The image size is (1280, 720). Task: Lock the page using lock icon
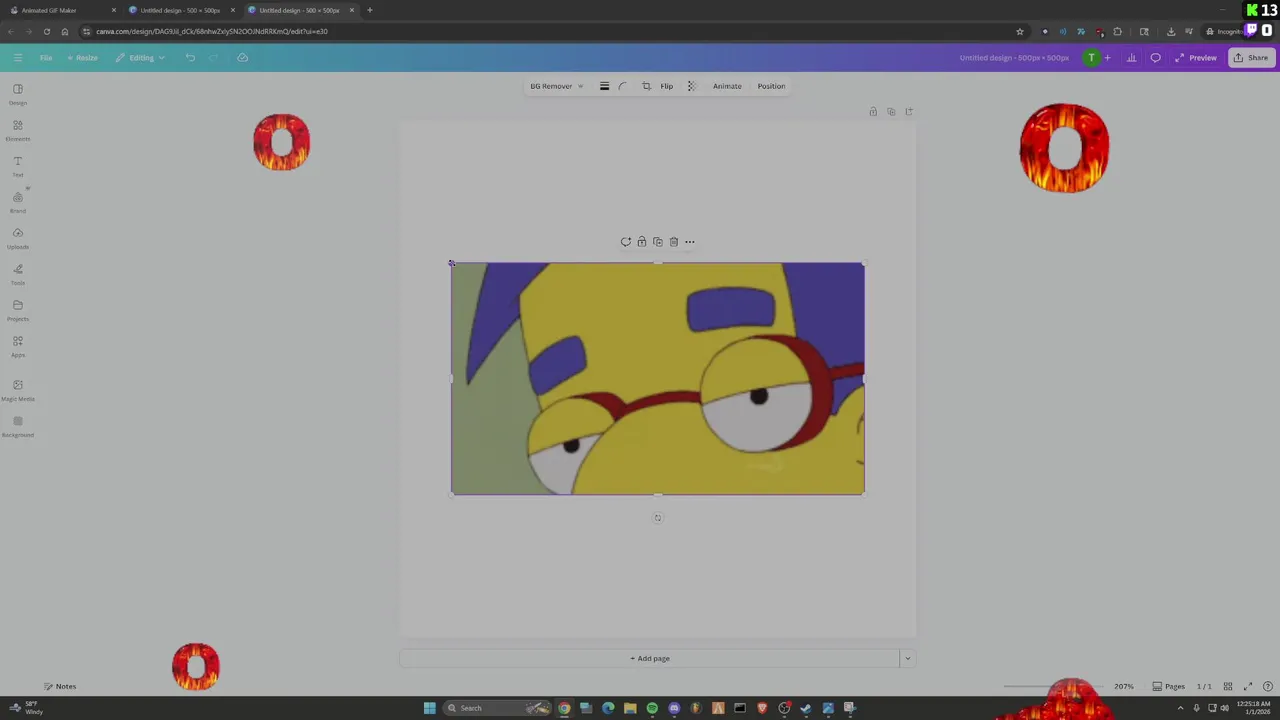coord(873,112)
